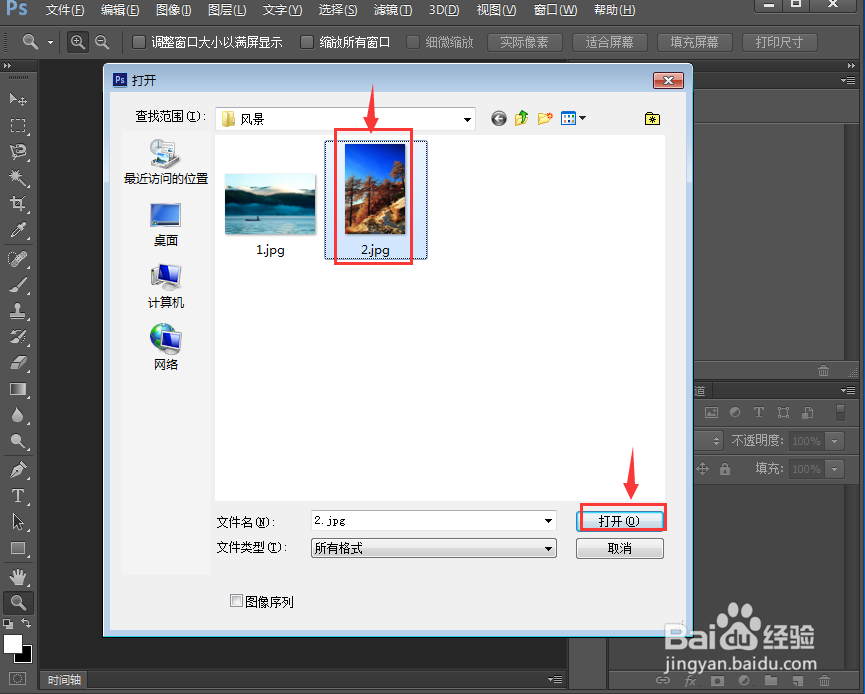Enable the 图像序列 checkbox
Image resolution: width=865 pixels, height=694 pixels.
click(x=237, y=601)
